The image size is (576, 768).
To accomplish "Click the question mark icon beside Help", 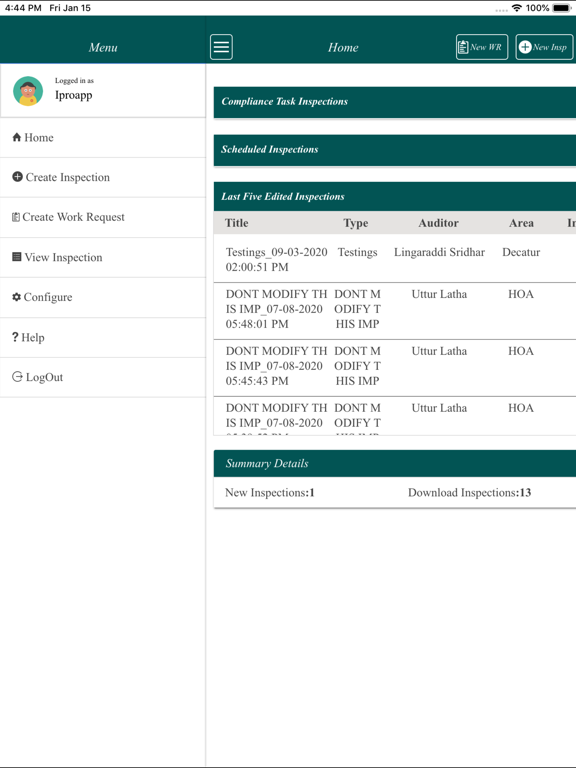I will 15,337.
